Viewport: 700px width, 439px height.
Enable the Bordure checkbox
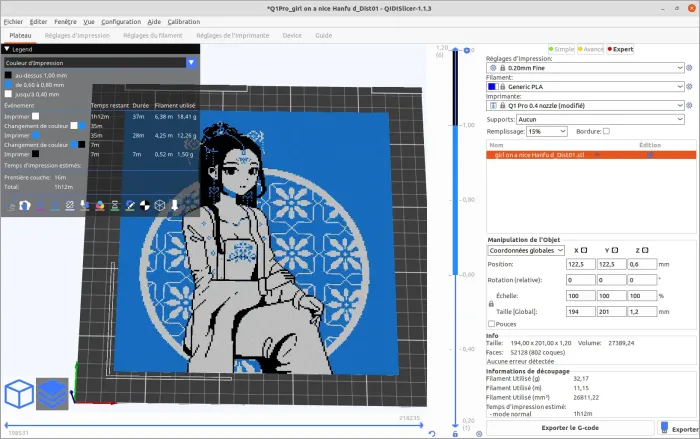pyautogui.click(x=606, y=131)
